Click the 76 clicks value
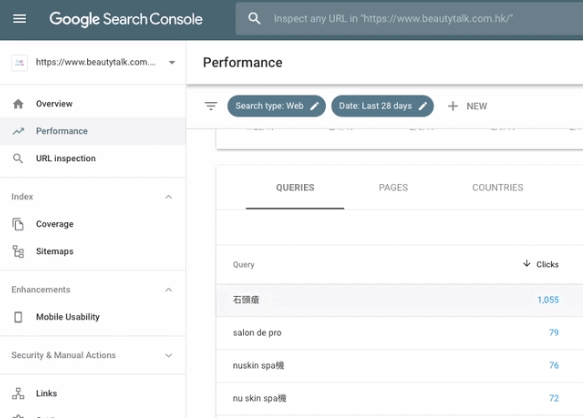The width and height of the screenshot is (583, 418). coord(554,366)
